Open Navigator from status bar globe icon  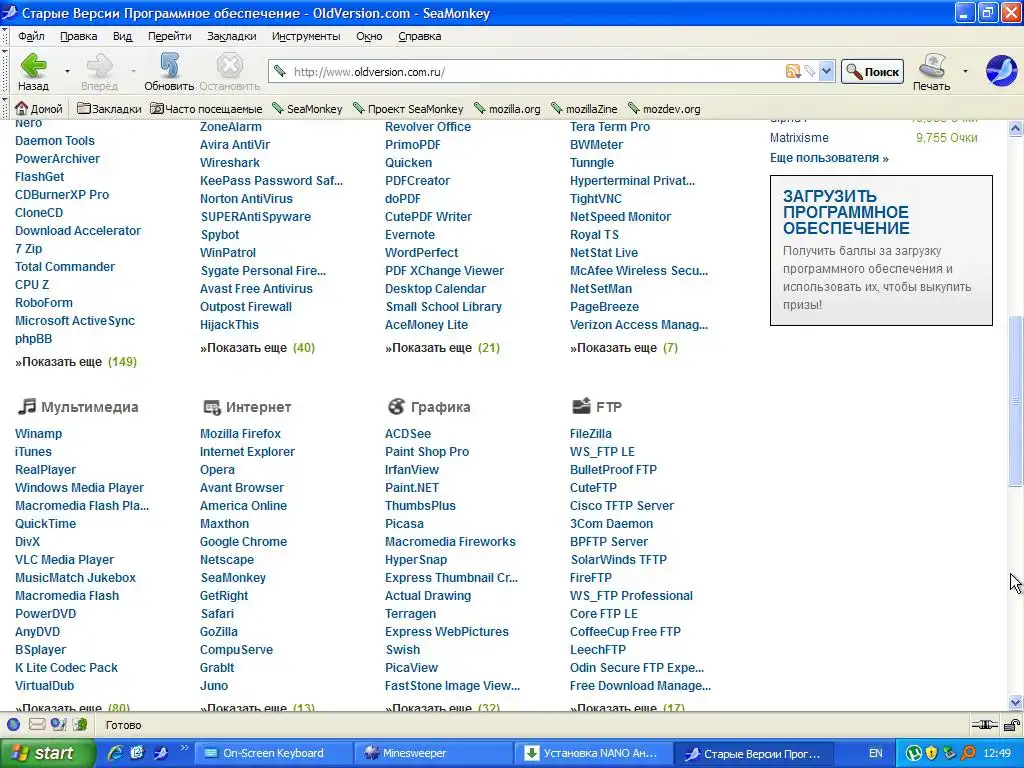tap(14, 724)
